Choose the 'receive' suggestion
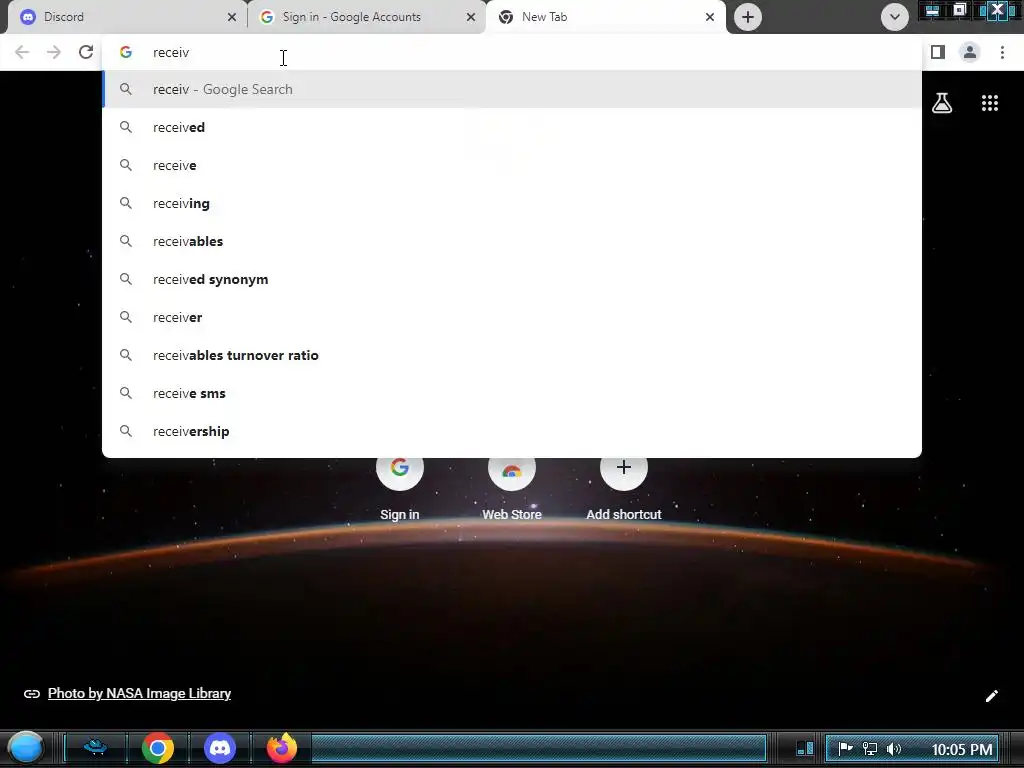Viewport: 1024px width, 768px height. pos(512,165)
